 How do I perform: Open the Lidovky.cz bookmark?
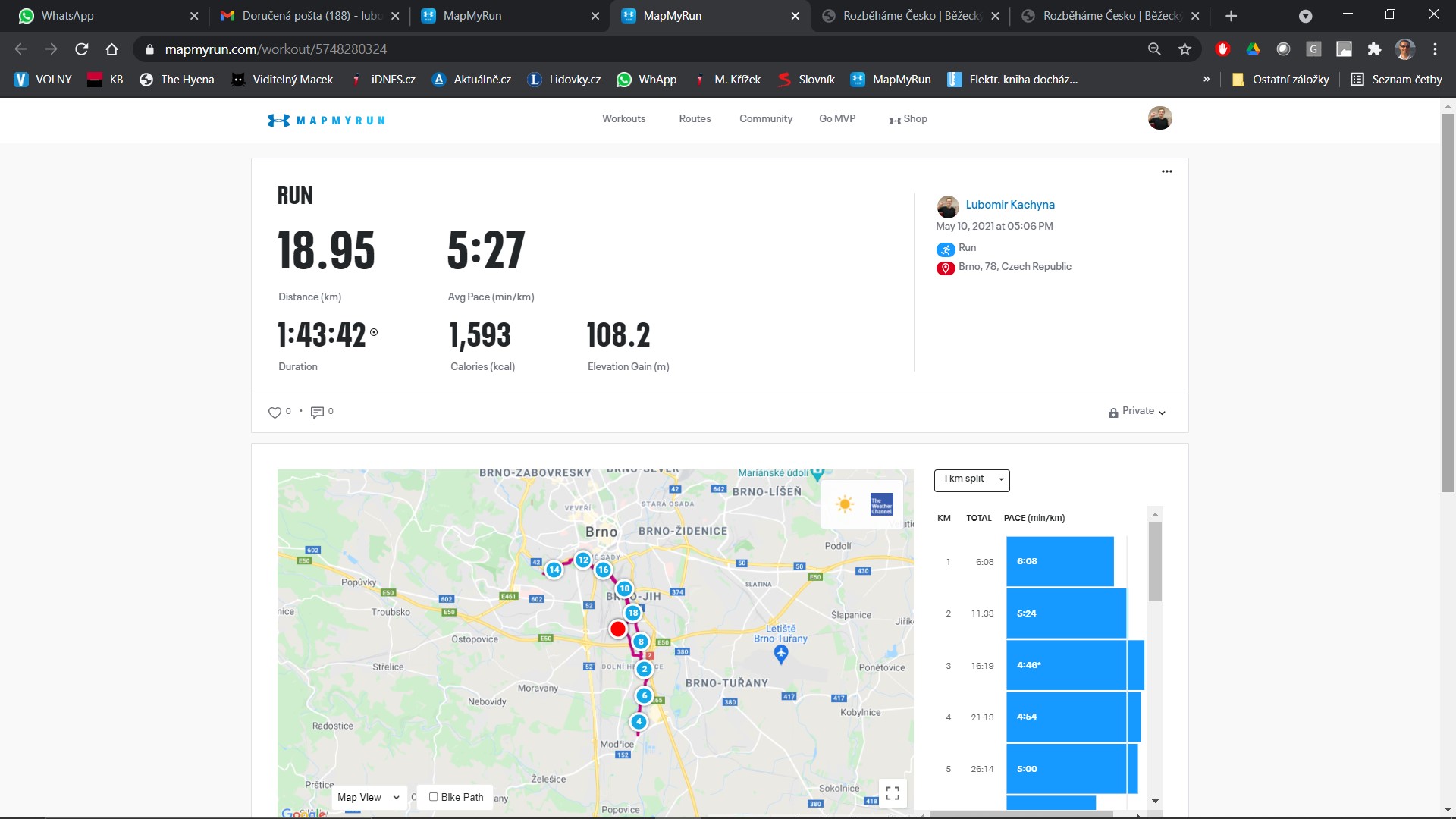coord(563,80)
